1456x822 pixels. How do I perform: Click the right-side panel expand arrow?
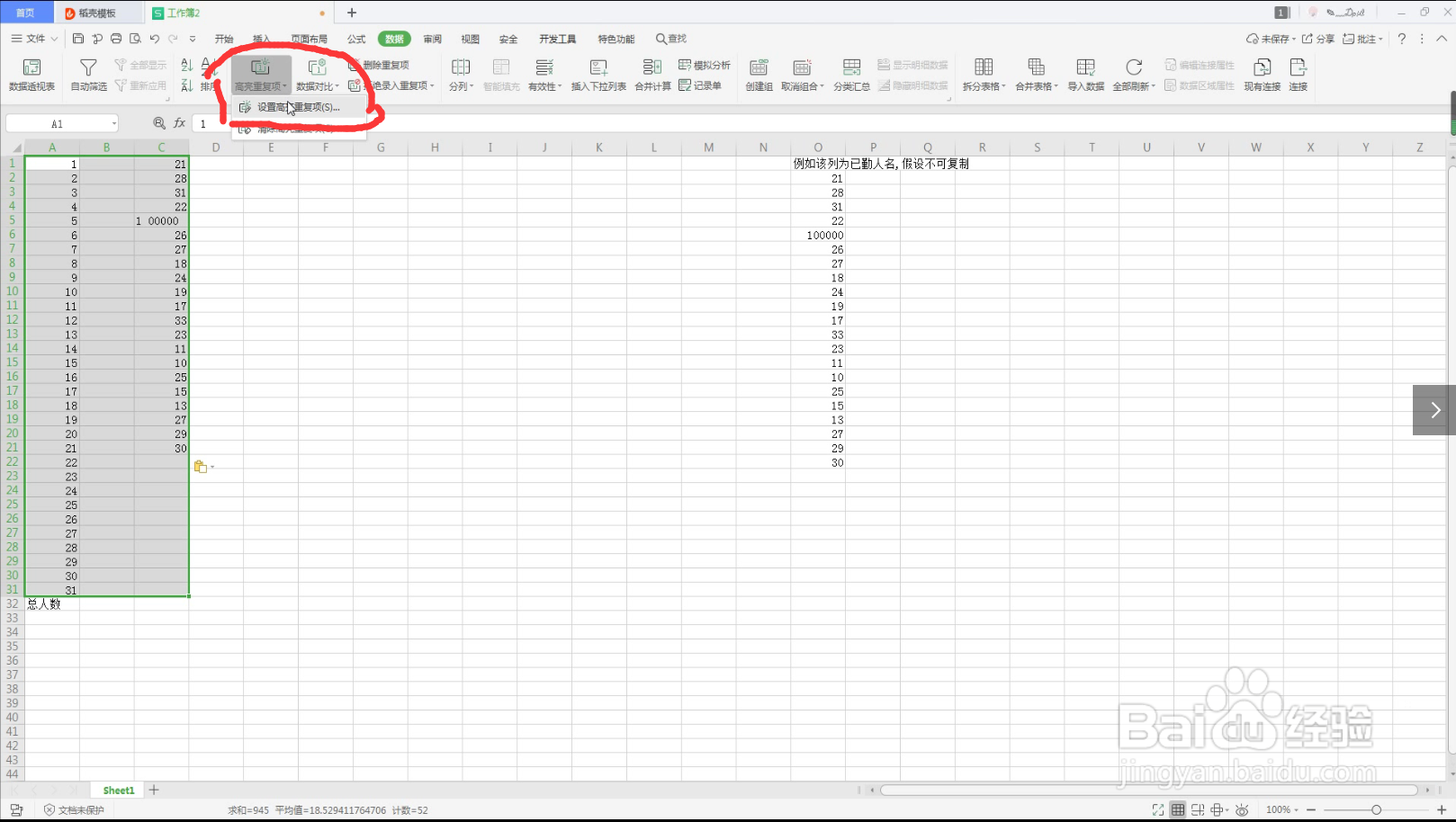click(x=1434, y=410)
